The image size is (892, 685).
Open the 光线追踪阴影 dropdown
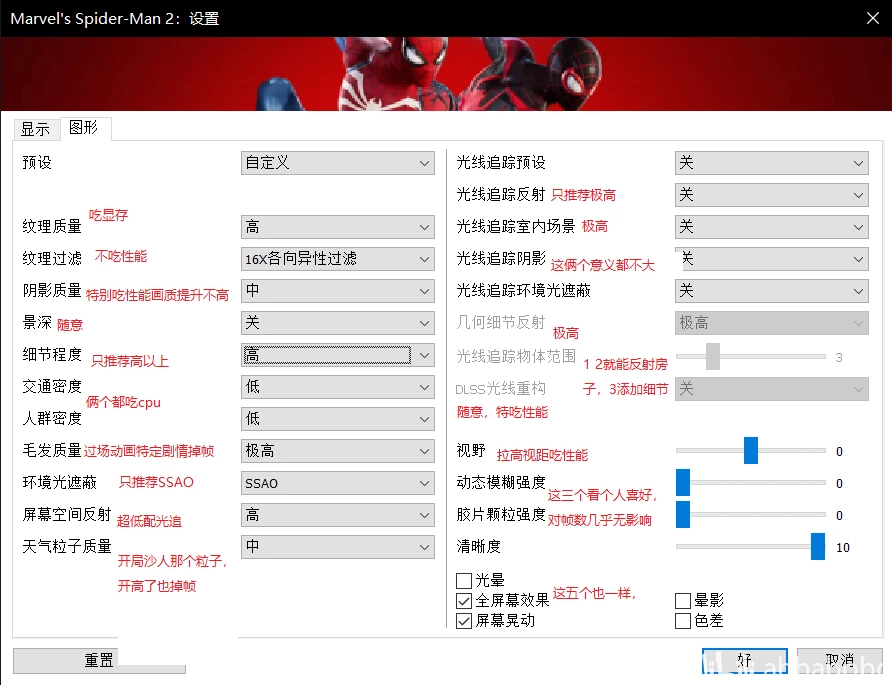[771, 259]
